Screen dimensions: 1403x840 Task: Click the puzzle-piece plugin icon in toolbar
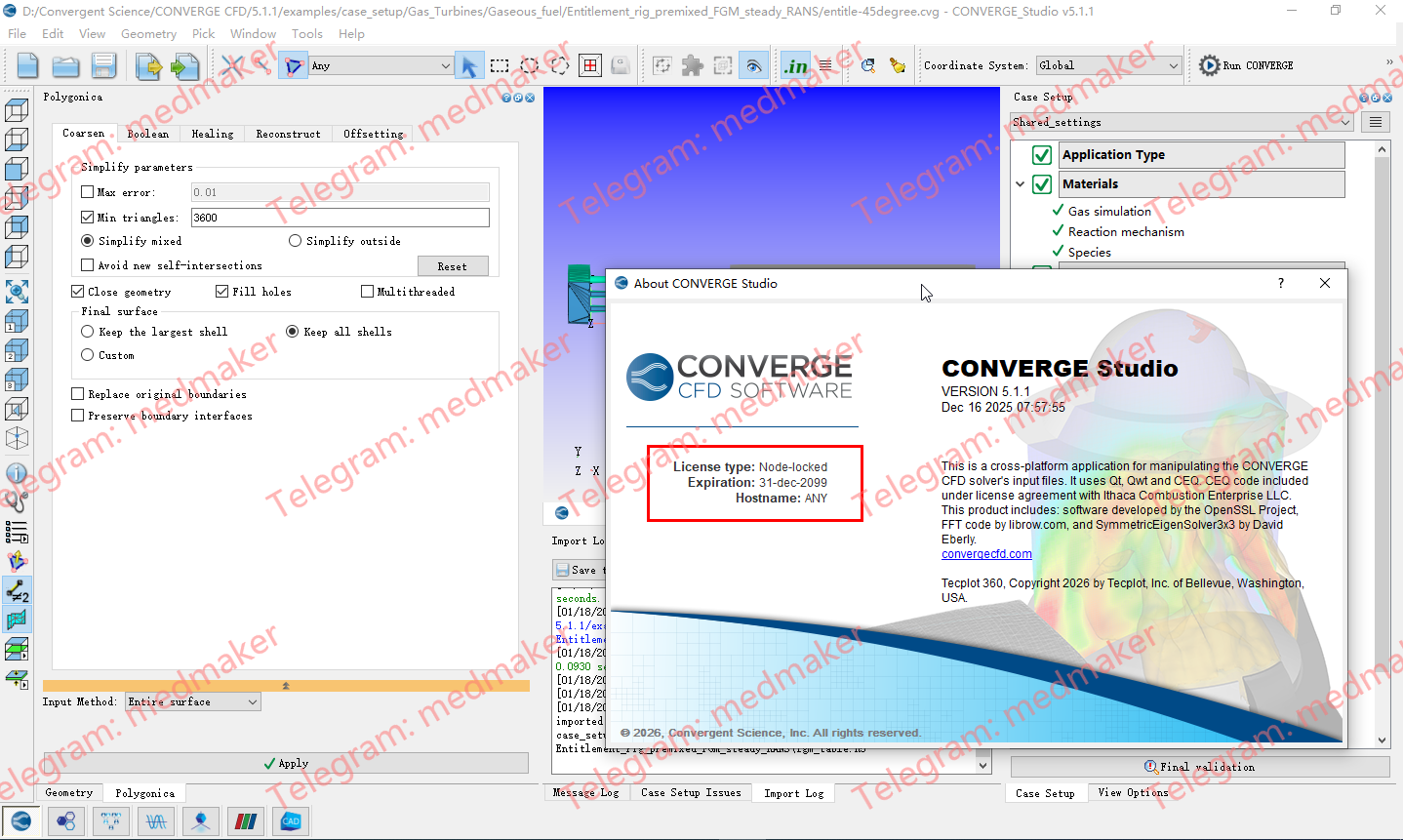tap(690, 64)
